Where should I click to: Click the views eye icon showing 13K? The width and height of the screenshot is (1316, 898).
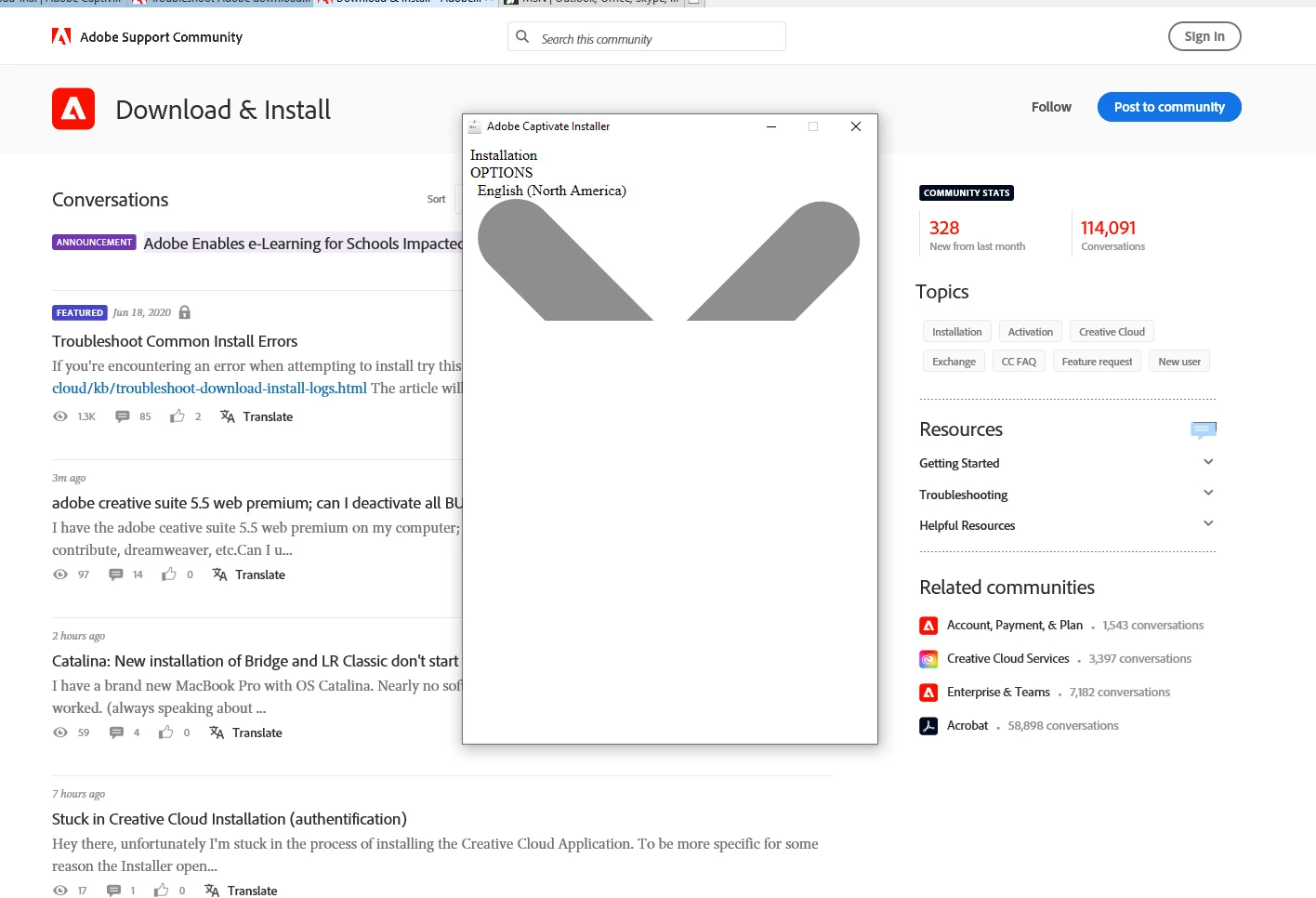[x=60, y=416]
